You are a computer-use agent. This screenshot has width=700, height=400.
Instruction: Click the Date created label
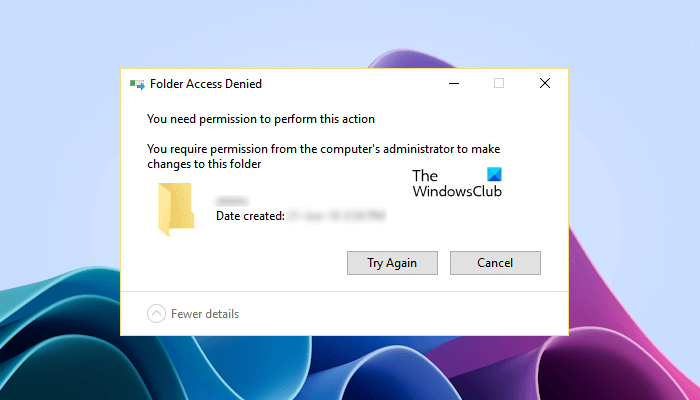(250, 216)
